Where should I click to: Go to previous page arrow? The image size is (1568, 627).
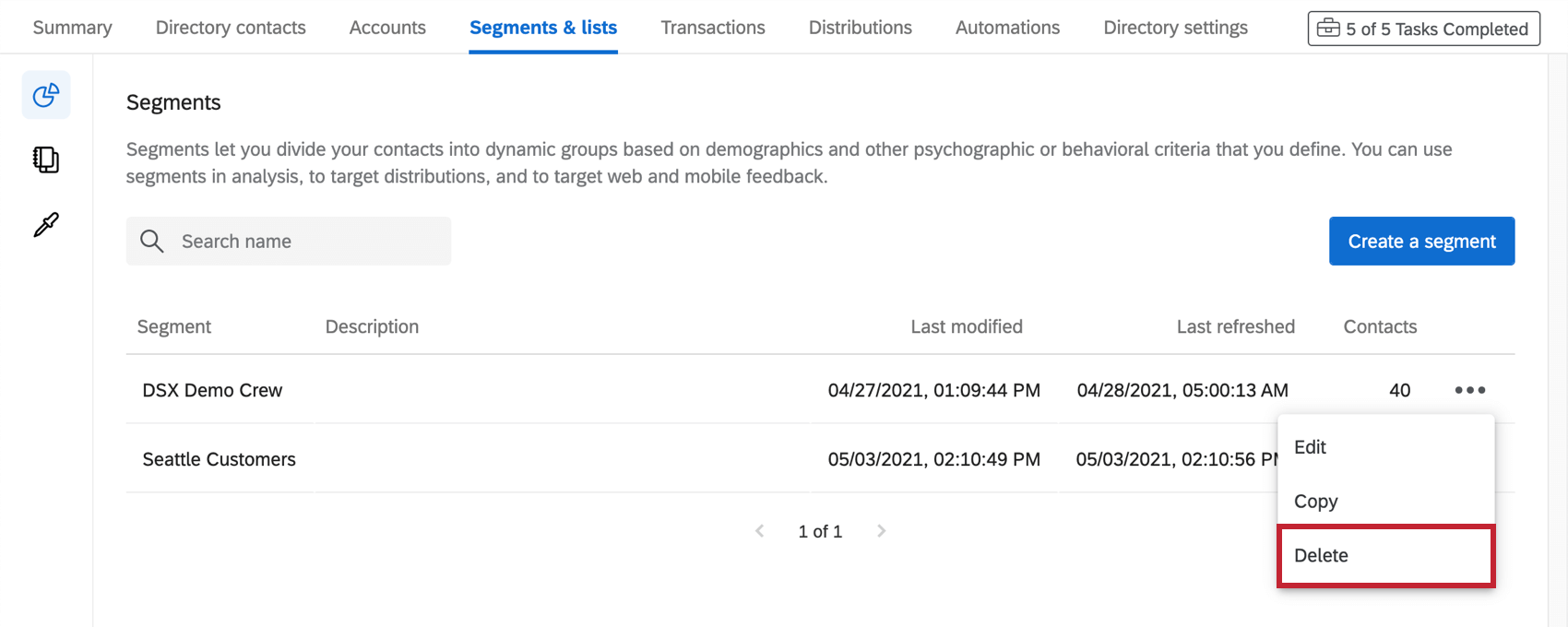(x=759, y=531)
